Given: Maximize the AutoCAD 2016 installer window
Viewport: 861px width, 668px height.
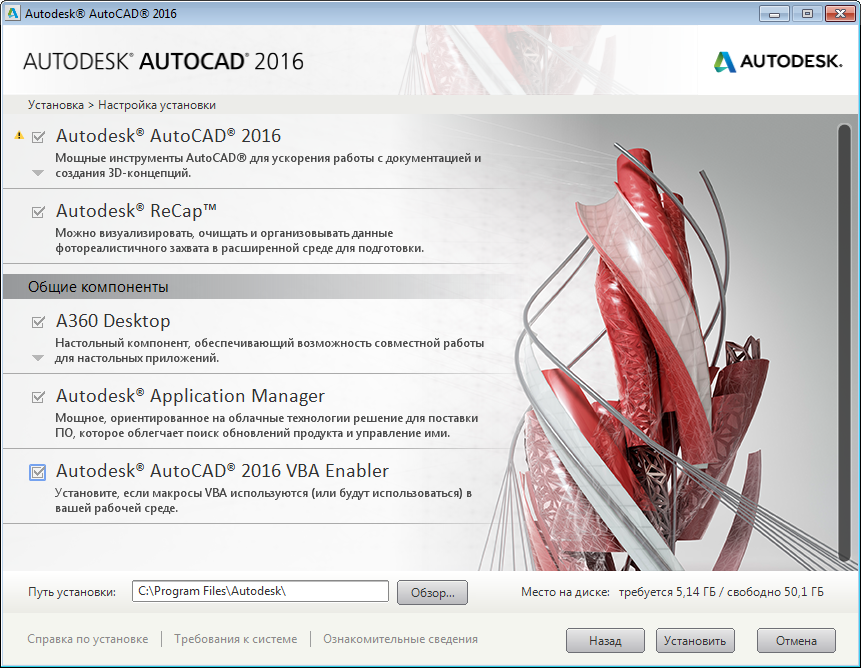Looking at the screenshot, I should click(x=807, y=14).
